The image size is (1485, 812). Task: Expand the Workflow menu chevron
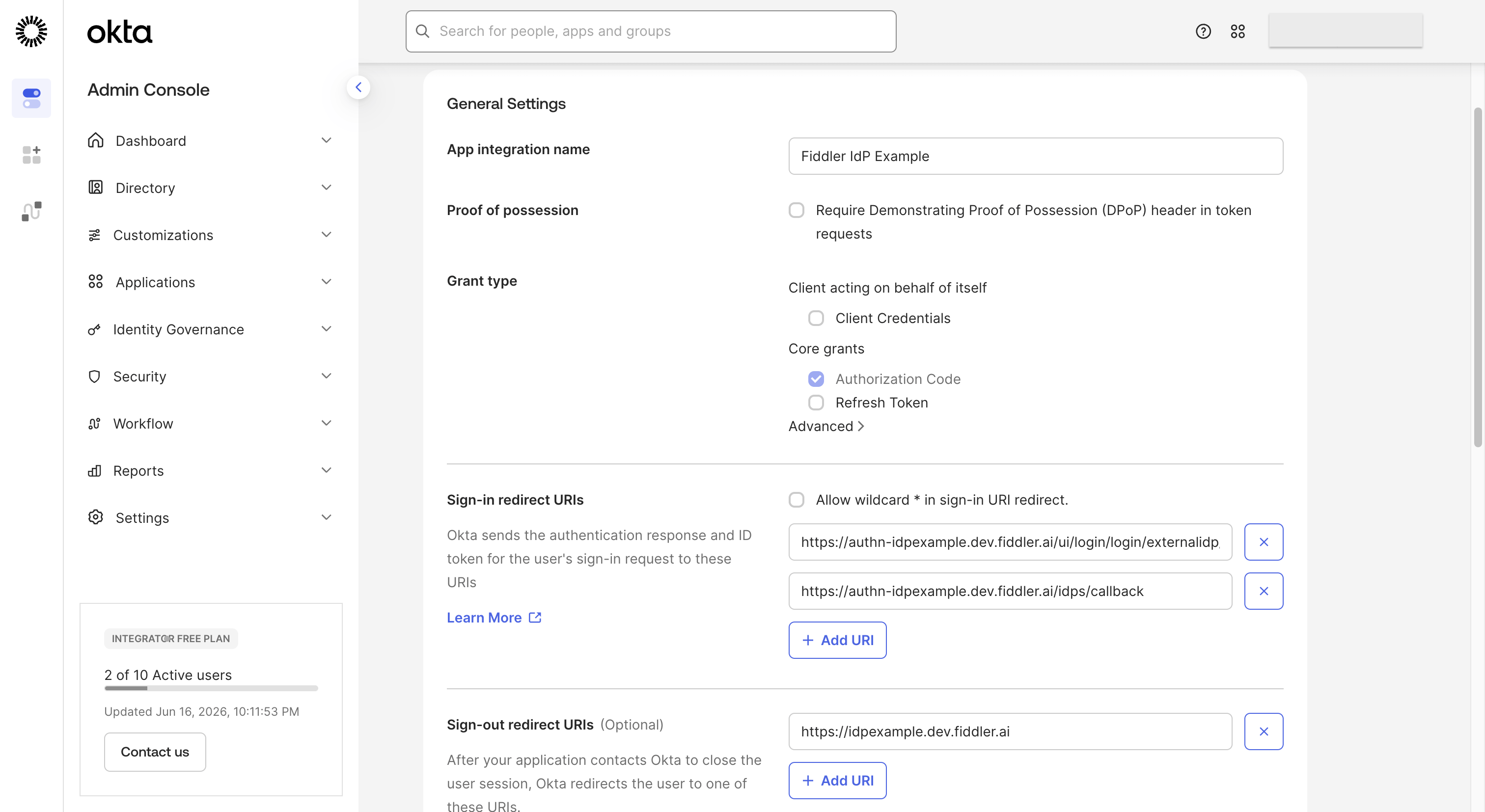point(326,424)
